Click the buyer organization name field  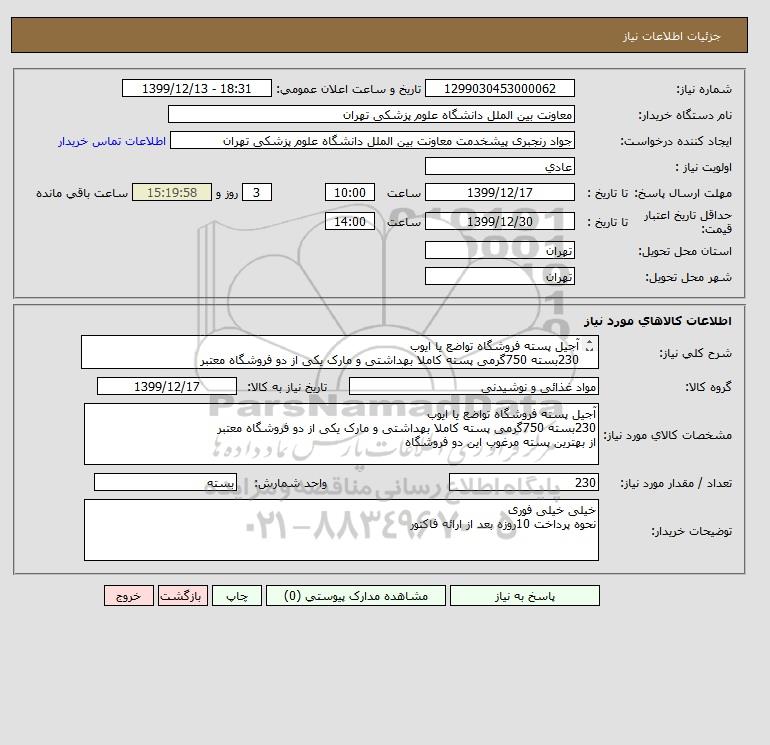(371, 114)
